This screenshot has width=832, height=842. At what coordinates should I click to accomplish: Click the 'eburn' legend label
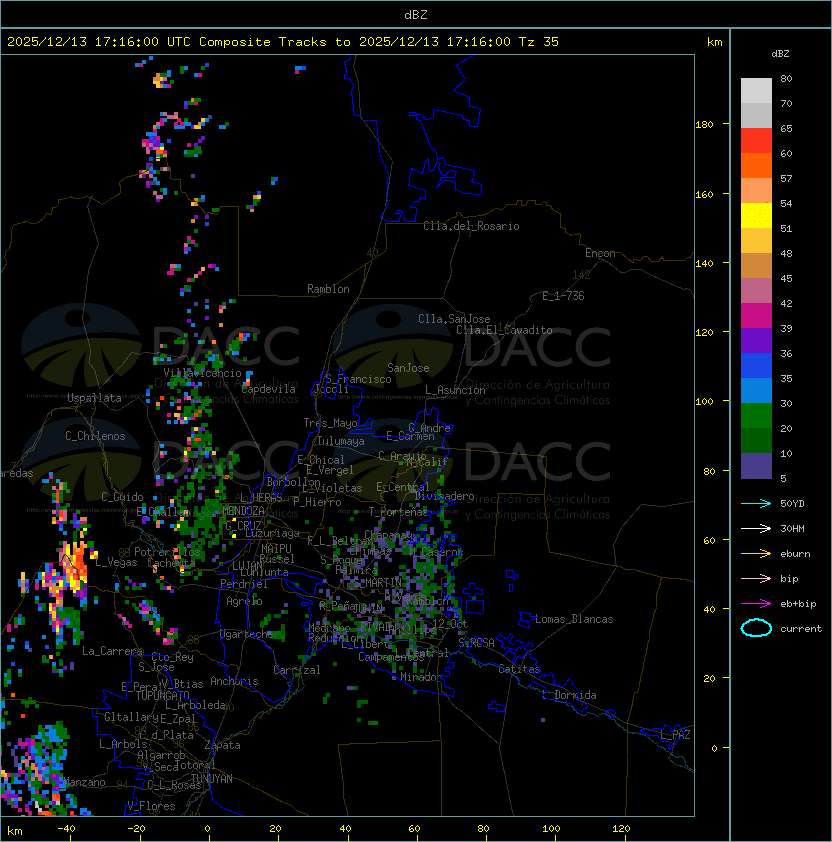(795, 554)
